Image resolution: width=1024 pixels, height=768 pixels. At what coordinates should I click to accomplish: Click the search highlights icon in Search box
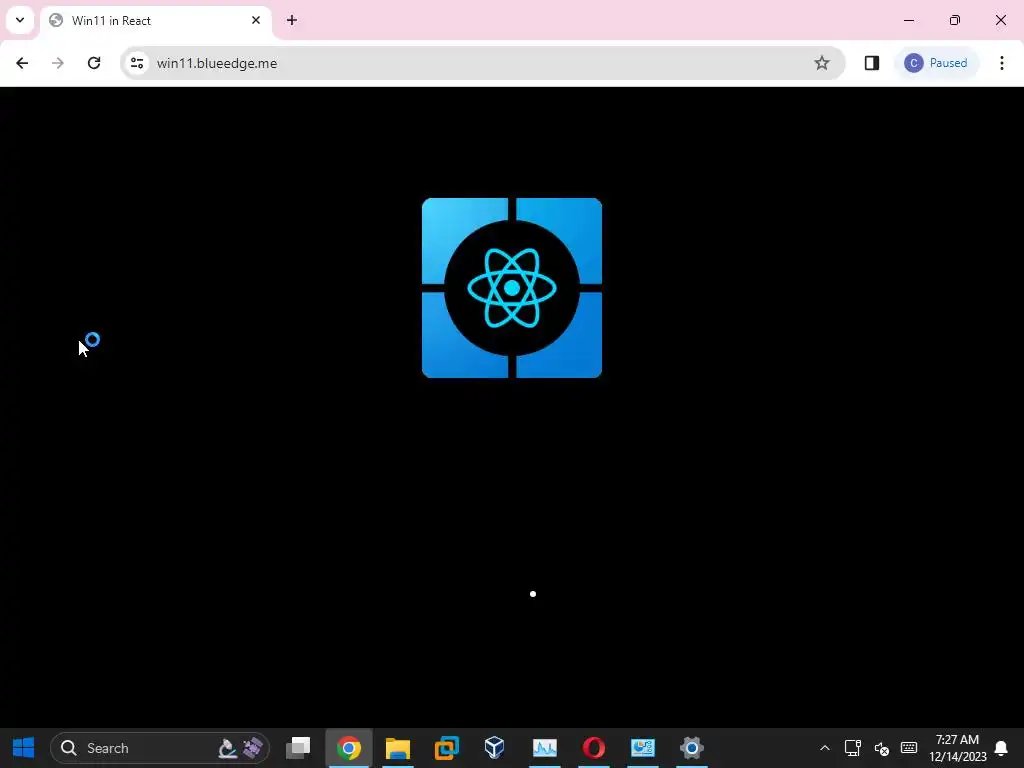coord(240,748)
